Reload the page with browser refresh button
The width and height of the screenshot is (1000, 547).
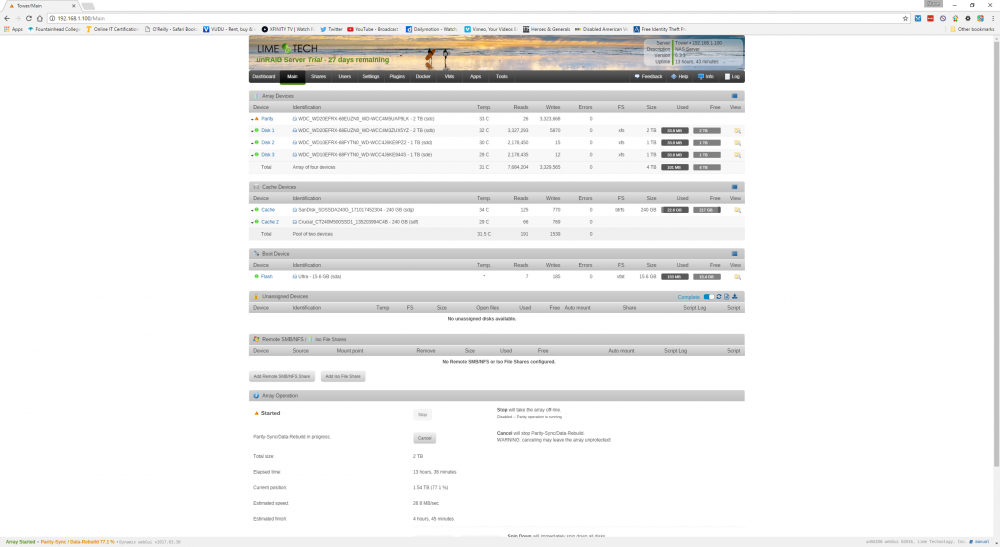pyautogui.click(x=29, y=18)
